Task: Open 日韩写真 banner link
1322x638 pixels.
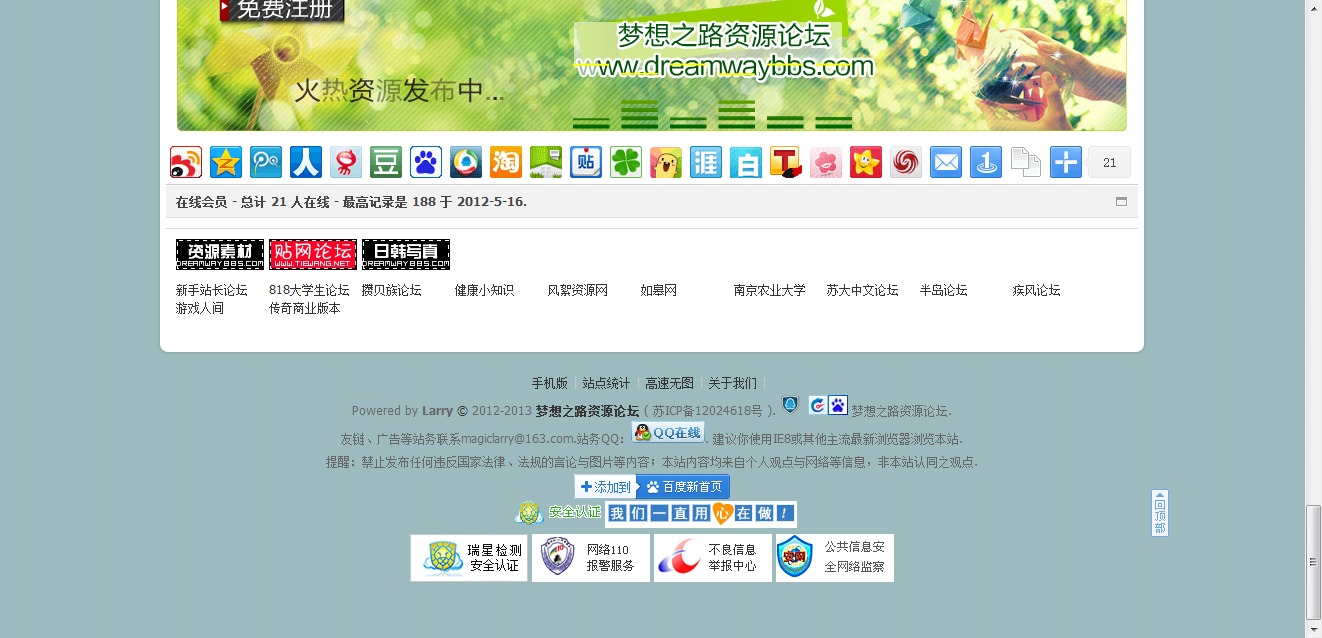Action: [x=406, y=254]
